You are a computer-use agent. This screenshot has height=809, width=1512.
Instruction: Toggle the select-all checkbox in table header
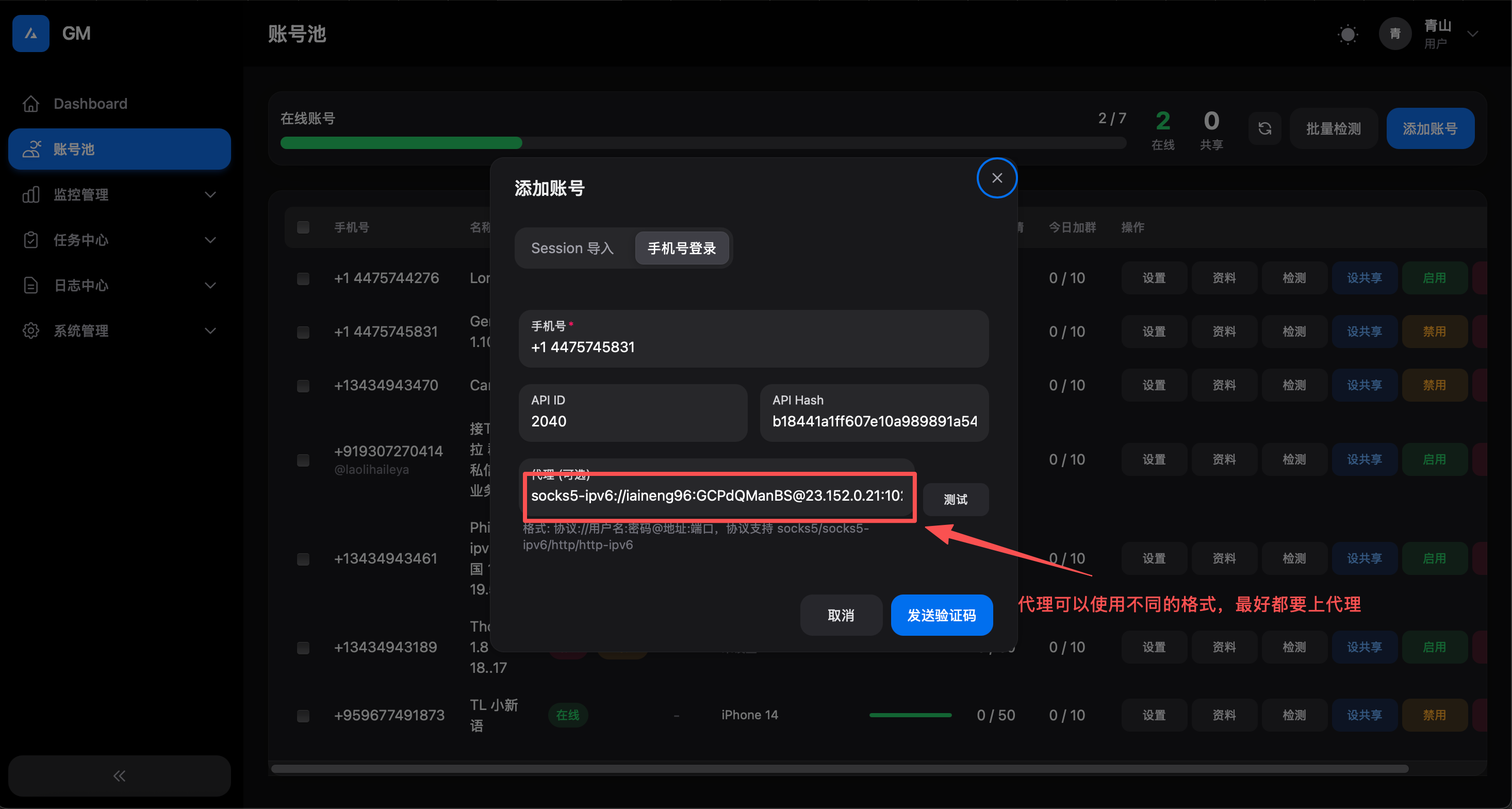point(303,227)
